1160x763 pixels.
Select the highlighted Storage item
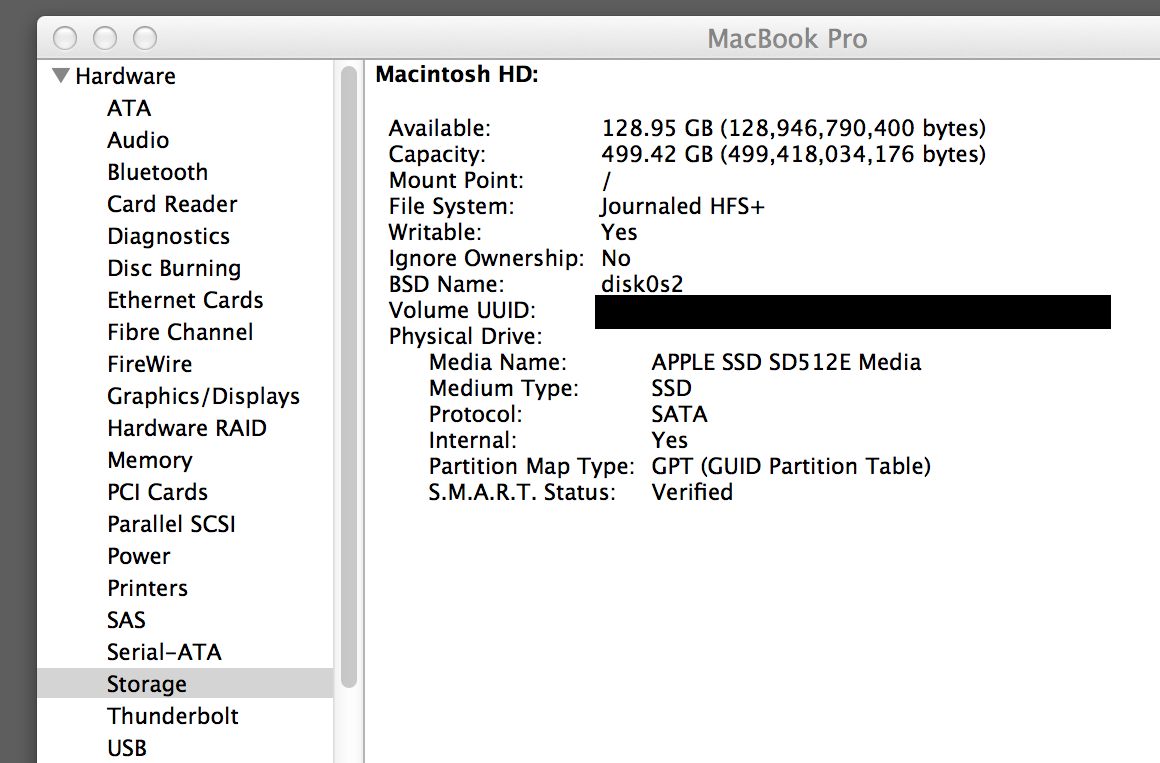147,684
